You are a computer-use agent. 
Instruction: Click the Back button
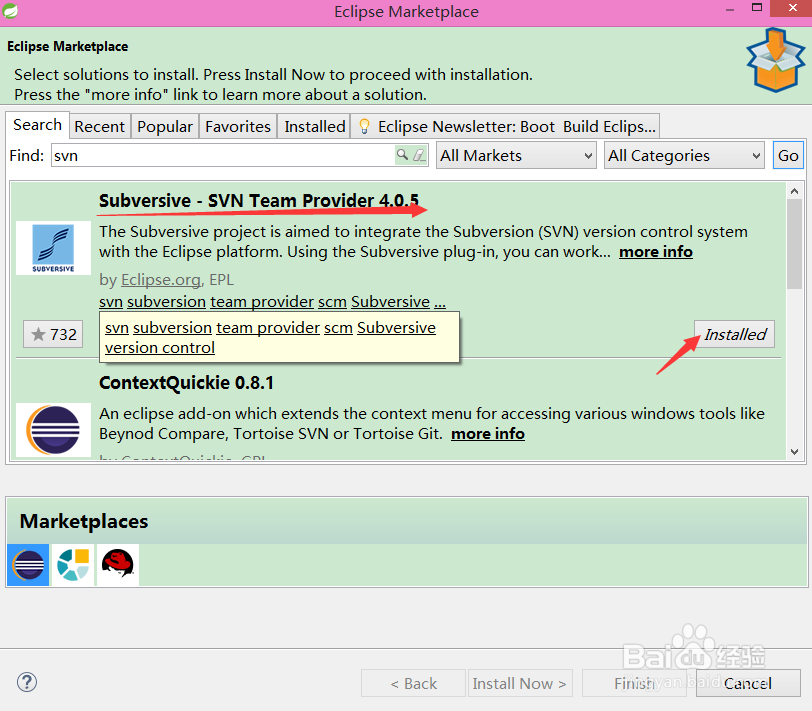413,683
